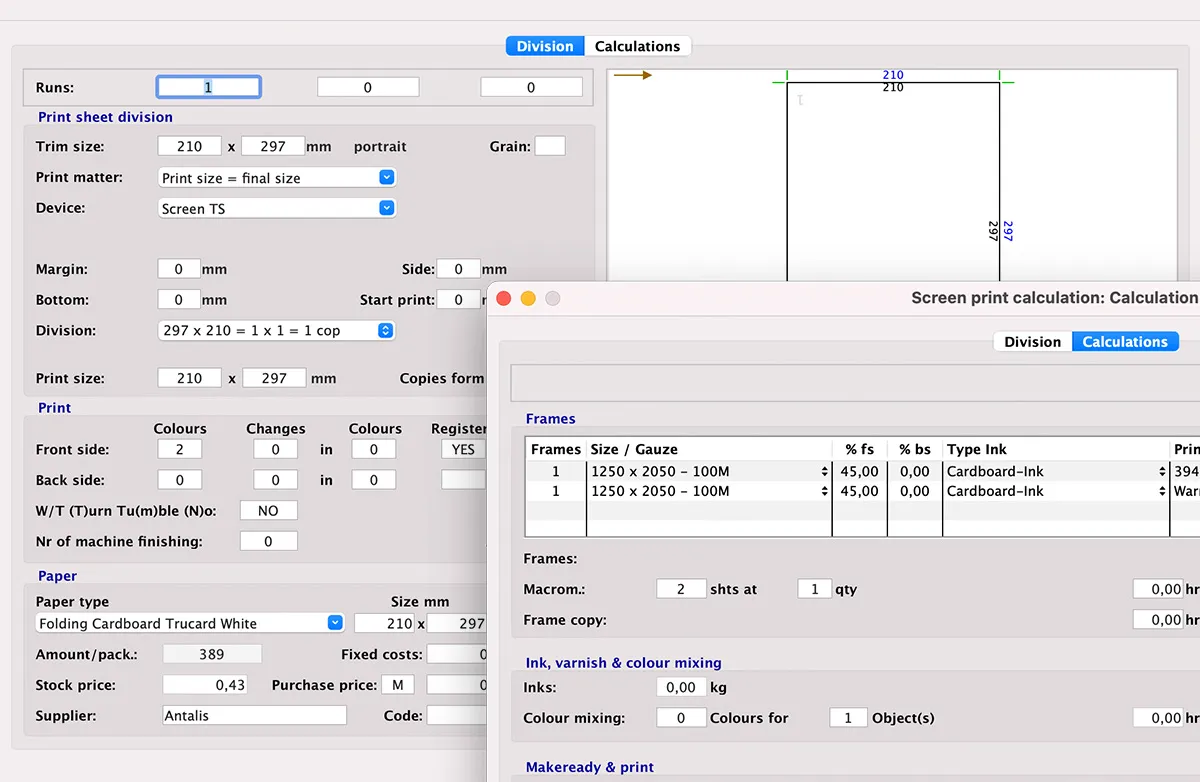The height and width of the screenshot is (782, 1200).
Task: Expand the Paper type dropdown
Action: (190, 623)
